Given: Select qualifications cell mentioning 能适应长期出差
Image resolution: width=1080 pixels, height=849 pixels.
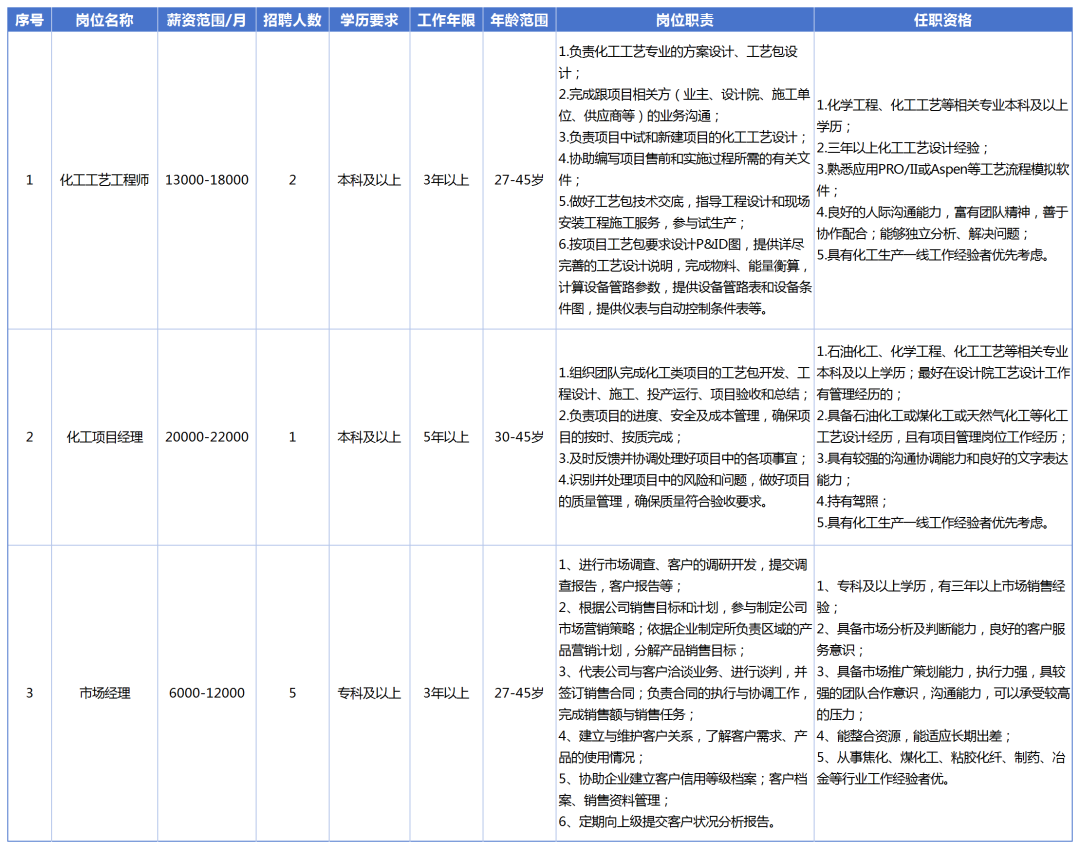Looking at the screenshot, I should tap(943, 693).
